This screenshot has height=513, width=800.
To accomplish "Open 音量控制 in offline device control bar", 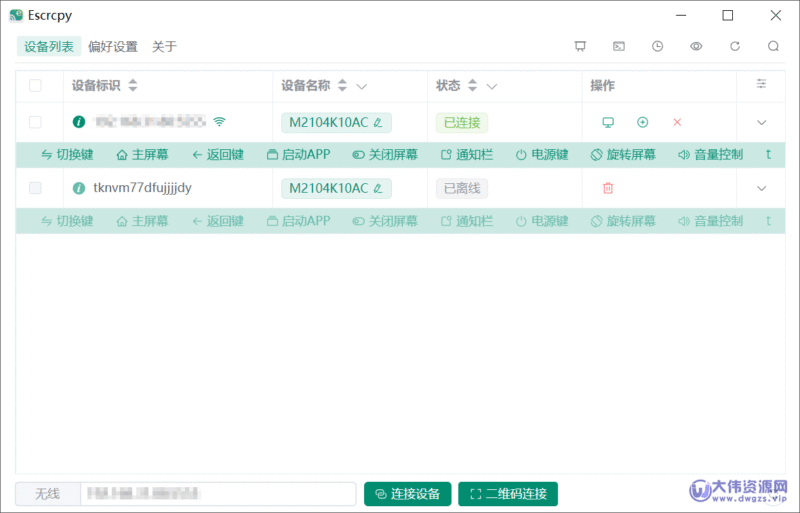I will tap(710, 221).
